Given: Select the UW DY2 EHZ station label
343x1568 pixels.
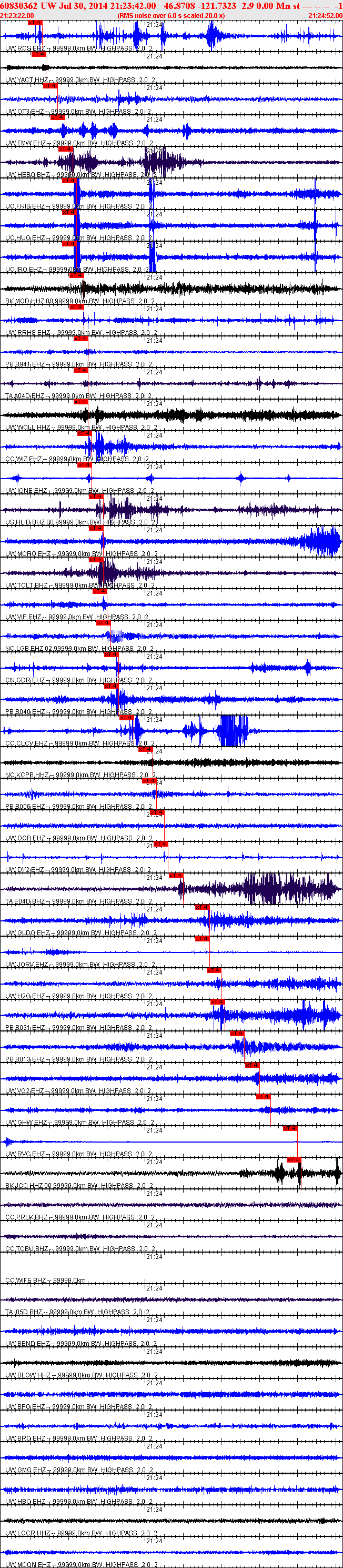Looking at the screenshot, I should click(x=78, y=870).
